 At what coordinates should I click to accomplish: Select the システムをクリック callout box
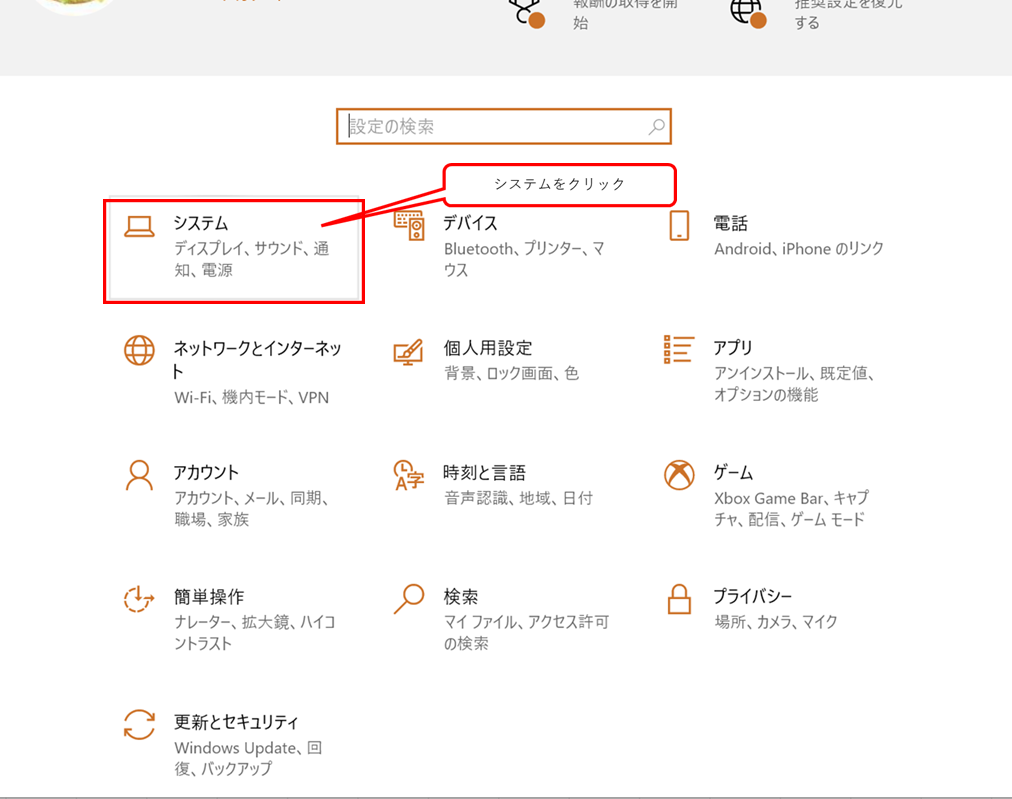coord(559,184)
